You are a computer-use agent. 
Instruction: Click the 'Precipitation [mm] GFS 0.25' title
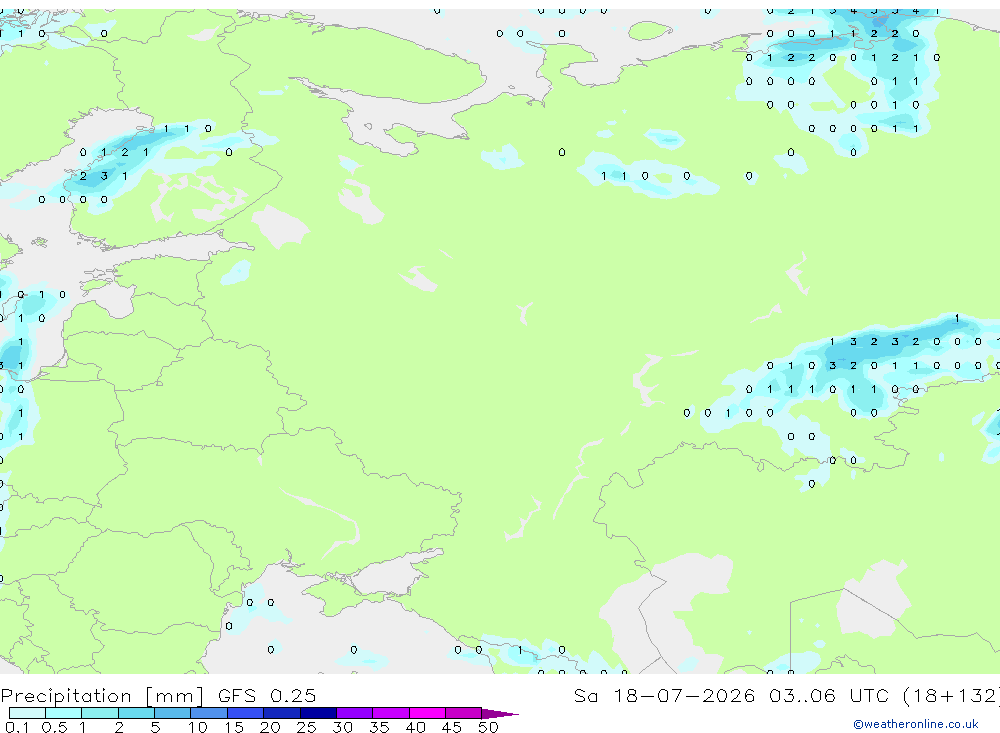click(x=158, y=696)
